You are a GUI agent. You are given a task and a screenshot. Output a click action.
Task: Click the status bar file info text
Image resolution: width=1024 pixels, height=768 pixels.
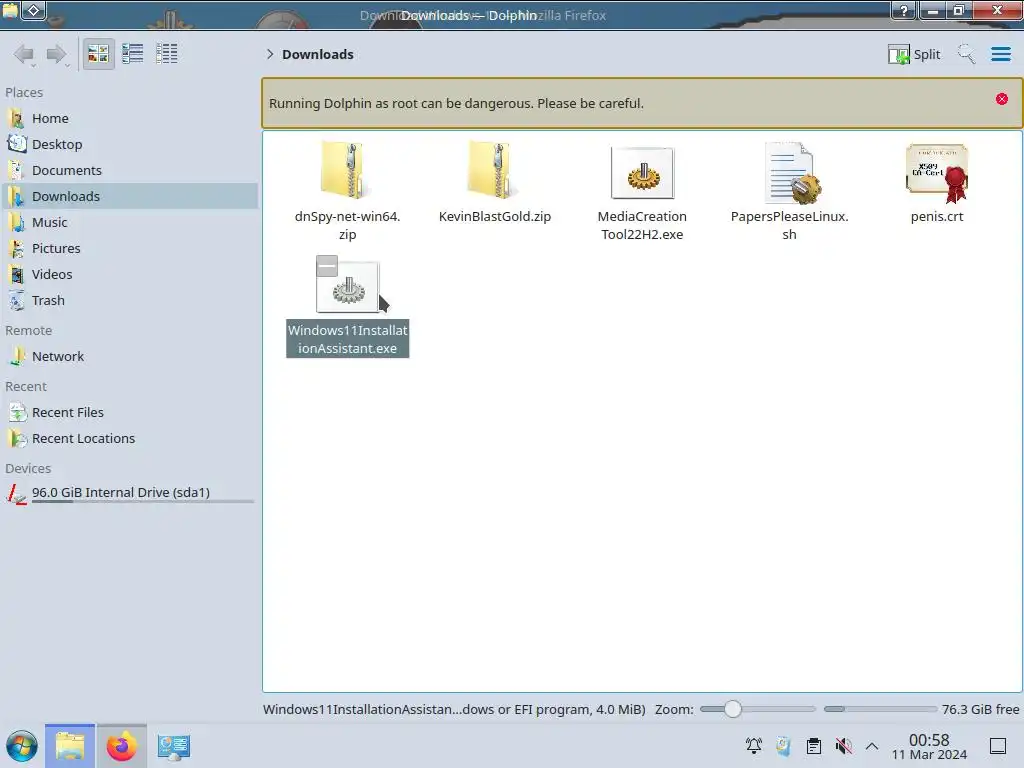[x=454, y=709]
